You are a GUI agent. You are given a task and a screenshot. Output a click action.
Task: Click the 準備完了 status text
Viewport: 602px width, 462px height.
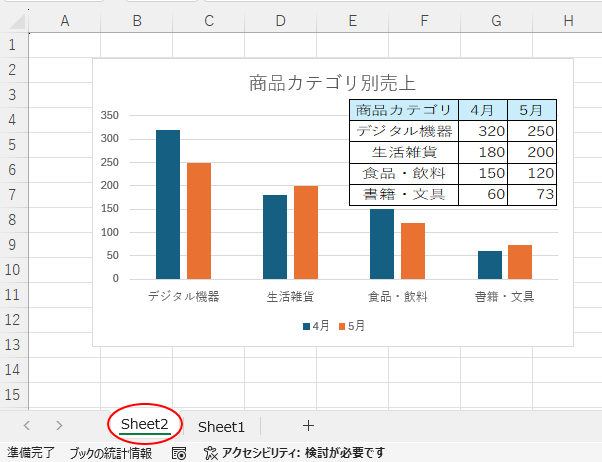pyautogui.click(x=31, y=453)
